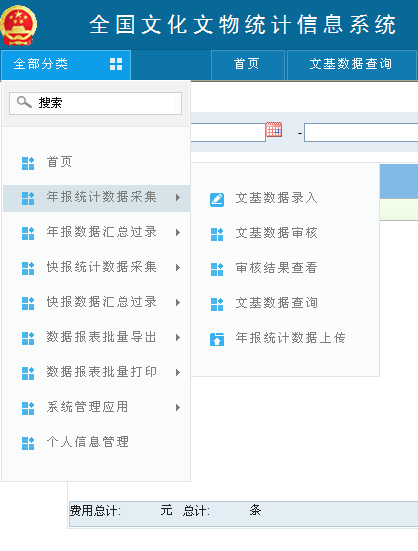Click the 搜索 search input field
The width and height of the screenshot is (418, 551).
(95, 103)
